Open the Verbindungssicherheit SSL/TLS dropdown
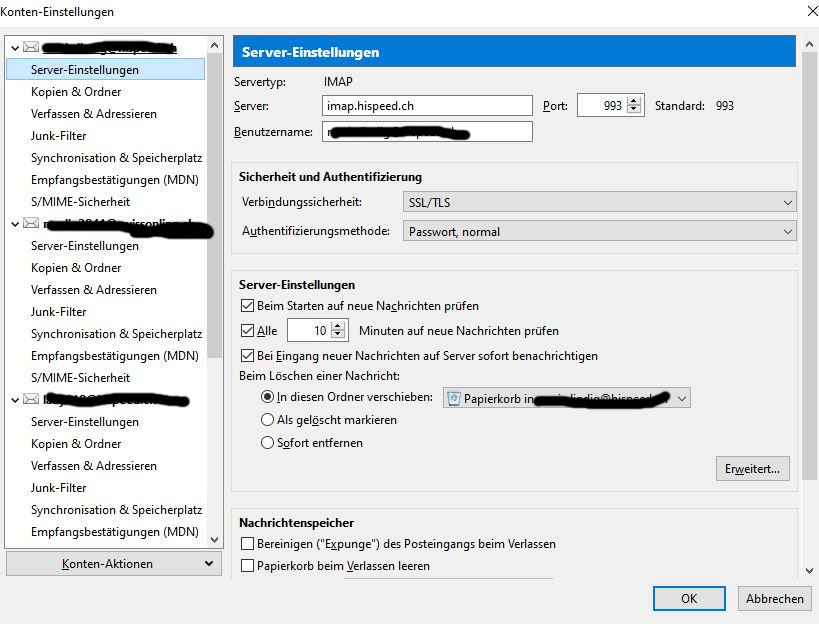 pos(599,203)
